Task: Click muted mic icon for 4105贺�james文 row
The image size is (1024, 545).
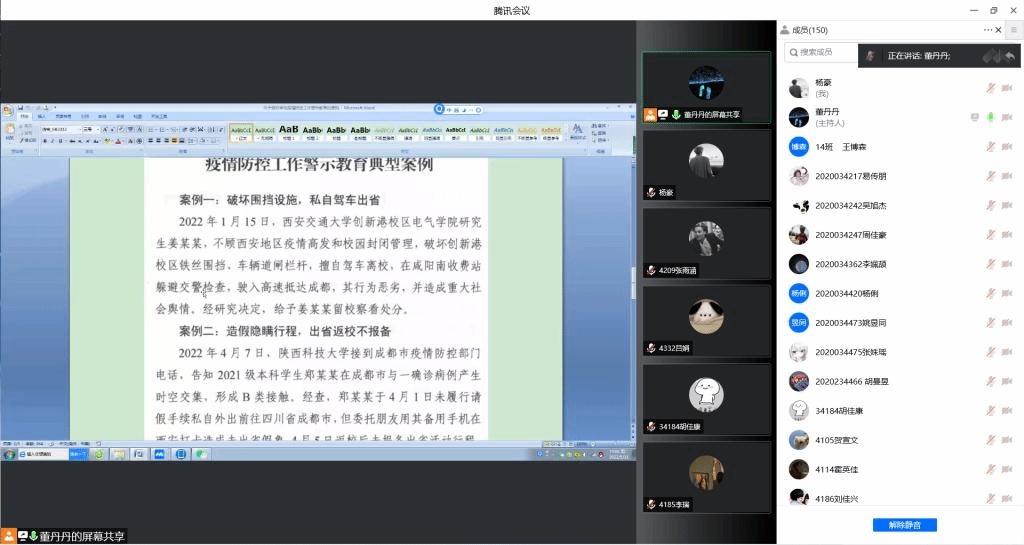Action: coord(990,440)
